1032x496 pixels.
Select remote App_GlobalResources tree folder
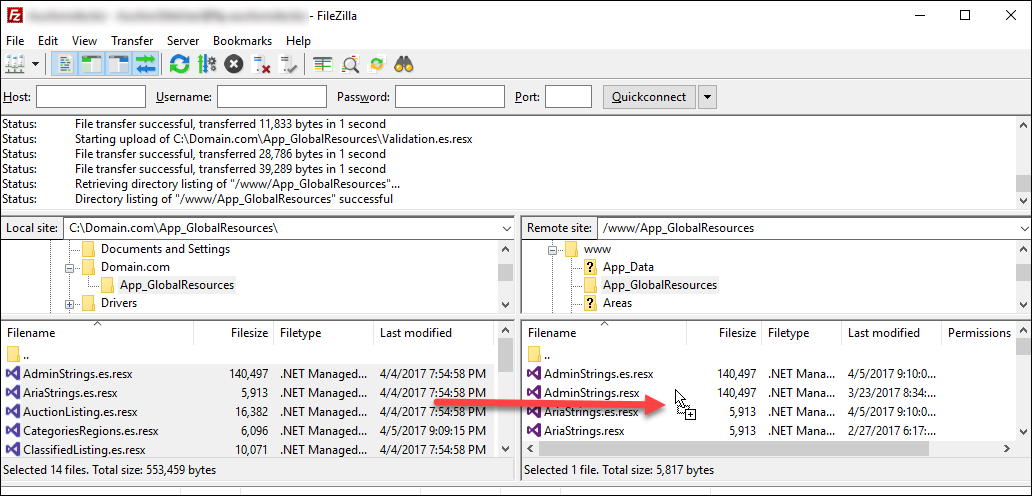pos(659,285)
